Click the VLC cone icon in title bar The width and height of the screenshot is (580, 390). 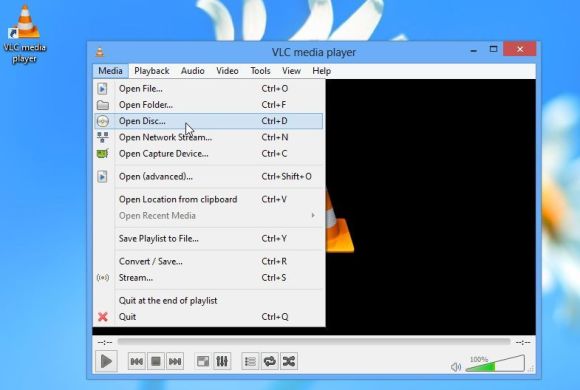[100, 52]
